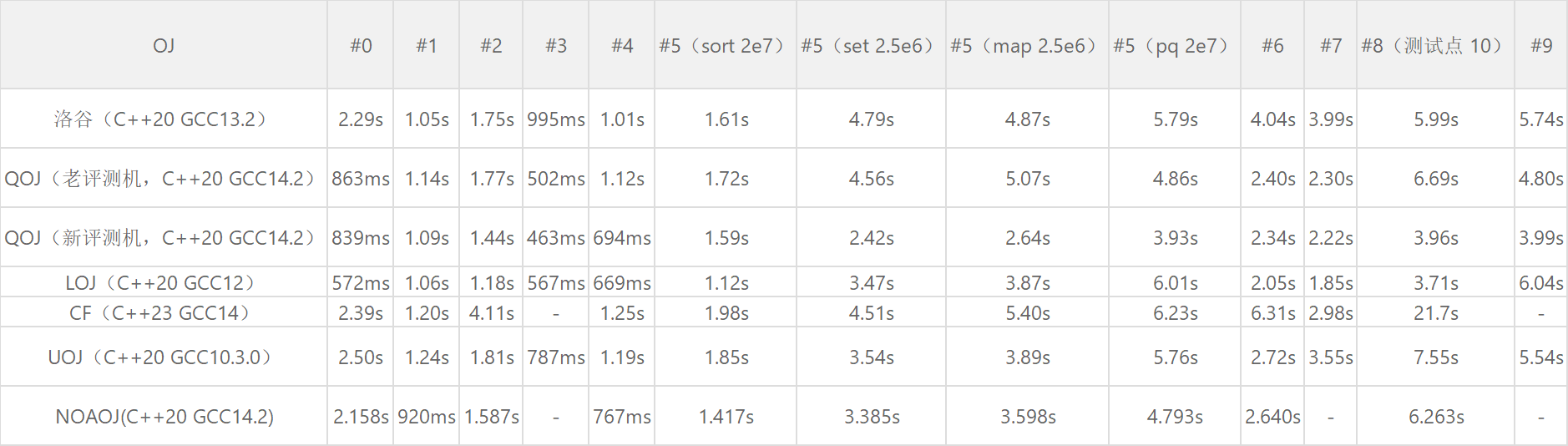Click the 6.69s value in the #8 column

(x=1435, y=179)
